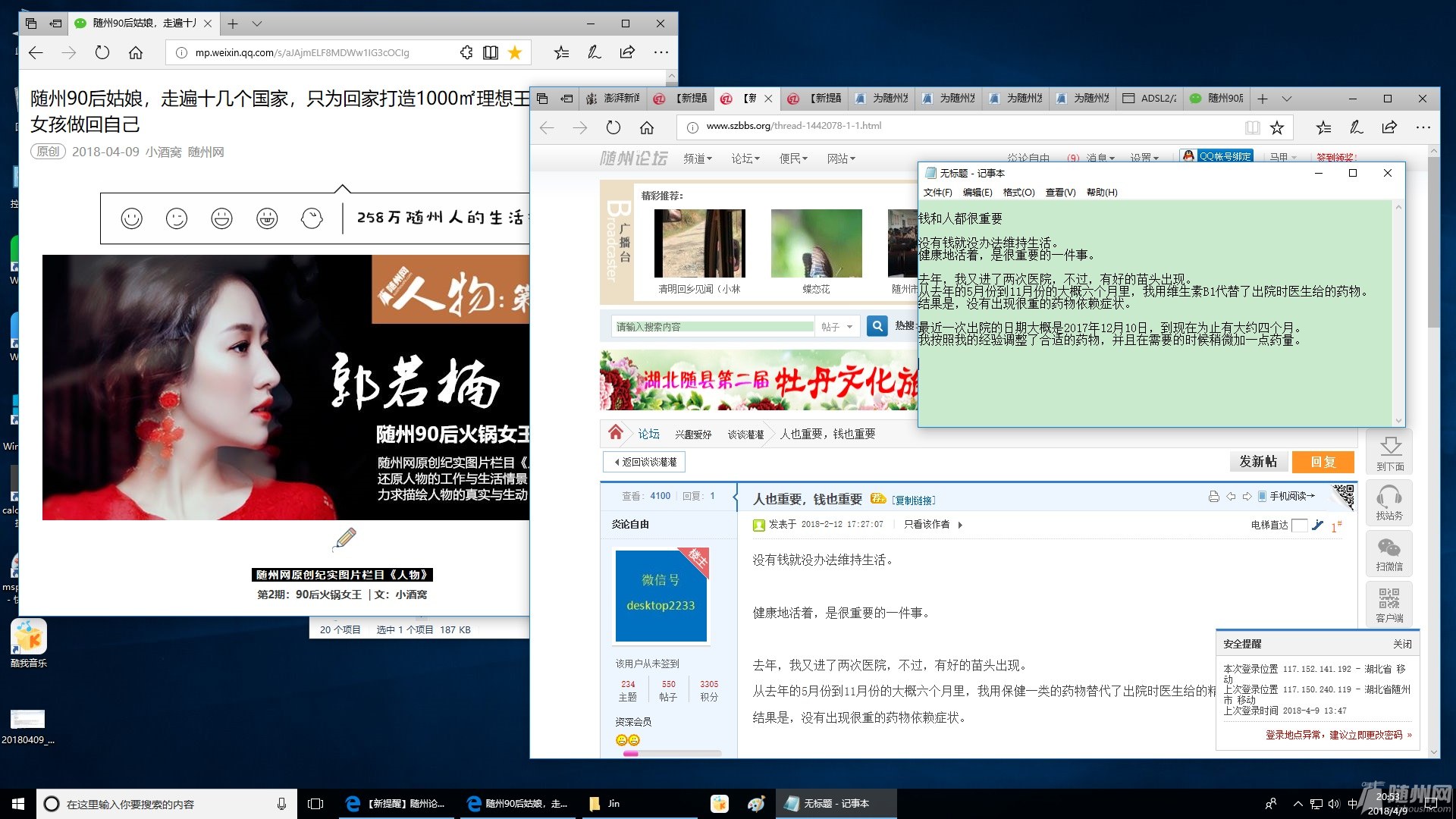Open the 消息 dropdown in the forum top bar

(1100, 158)
